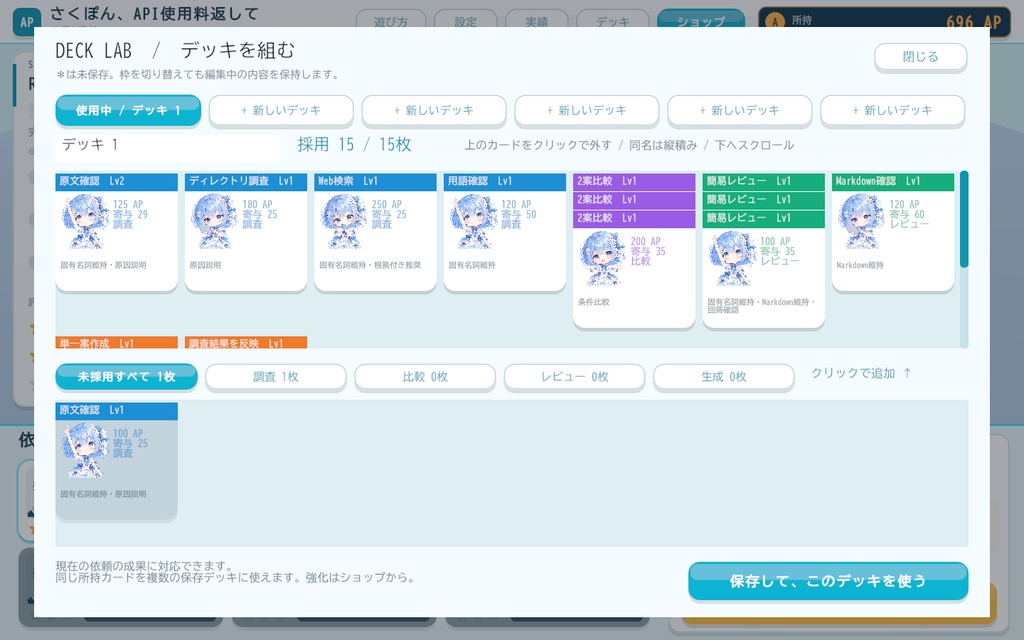Show 未採用すべて 1枚 filter
Screen dimensions: 1024x640
(126, 377)
